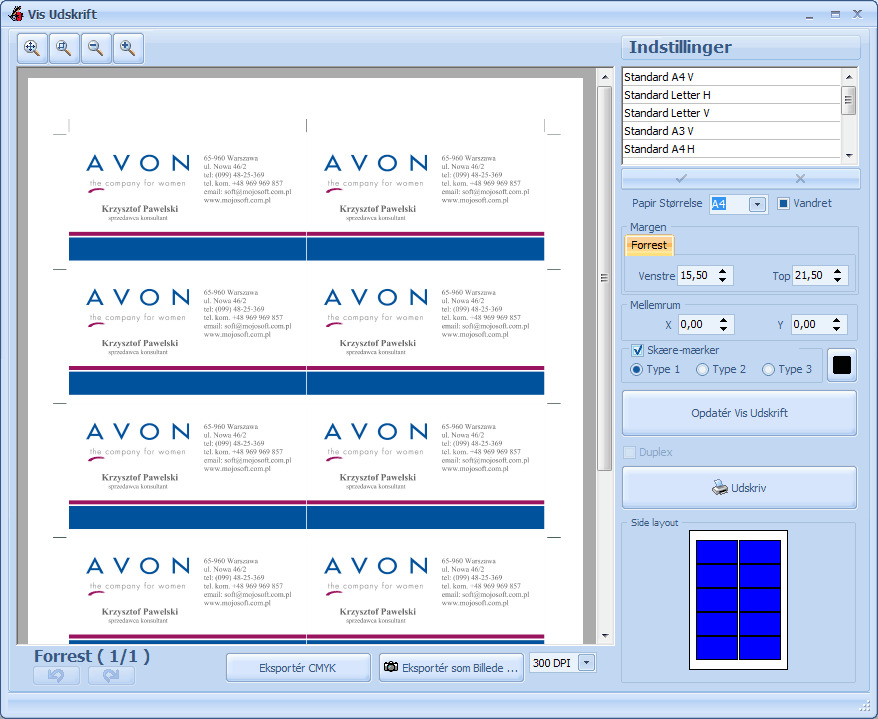
Task: Click the Vis Udskrift application icon
Action: point(16,14)
